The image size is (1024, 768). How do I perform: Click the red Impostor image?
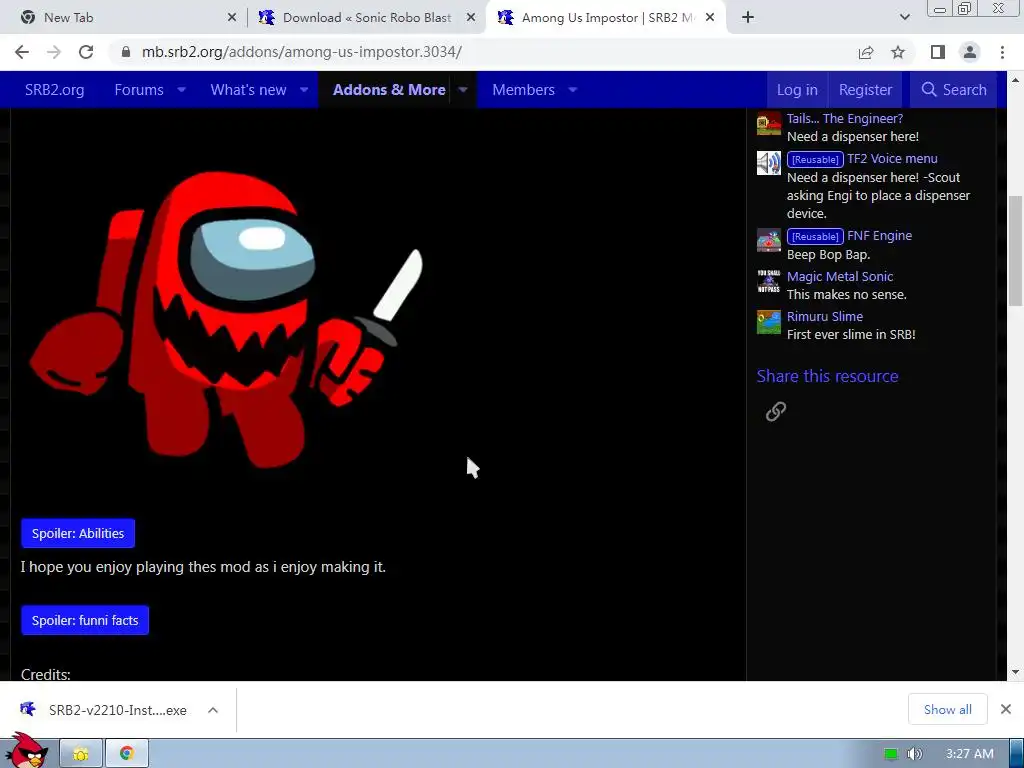226,320
